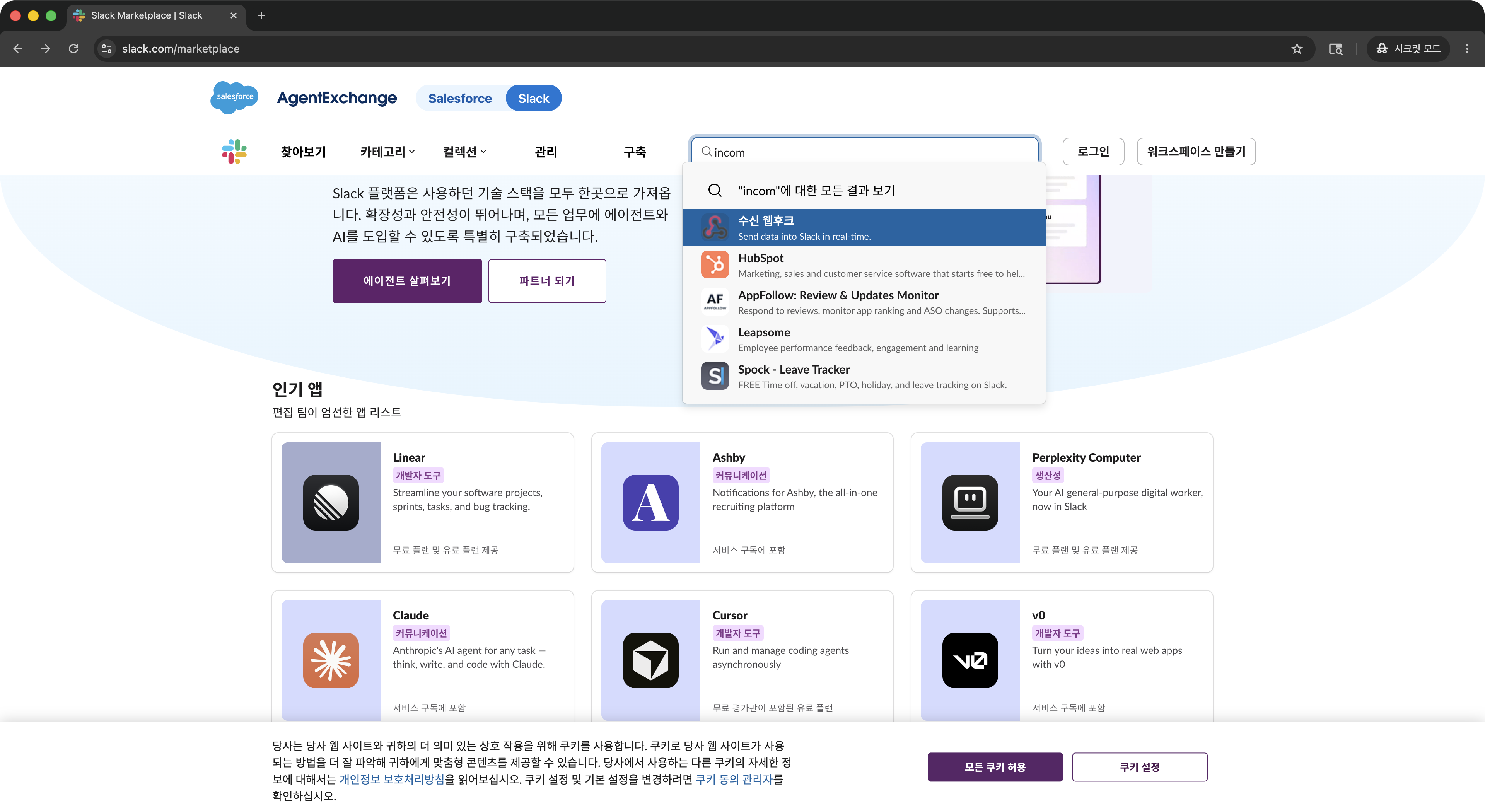Select the 수신 웹후크 suggestion
The height and width of the screenshot is (812, 1485).
864,228
